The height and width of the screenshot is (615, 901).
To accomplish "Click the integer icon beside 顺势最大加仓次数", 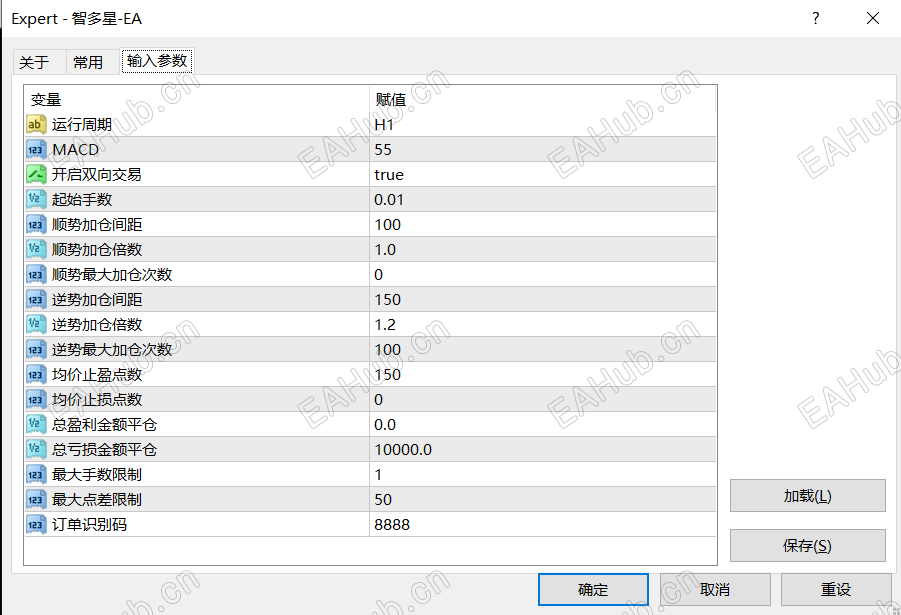I will click(36, 274).
